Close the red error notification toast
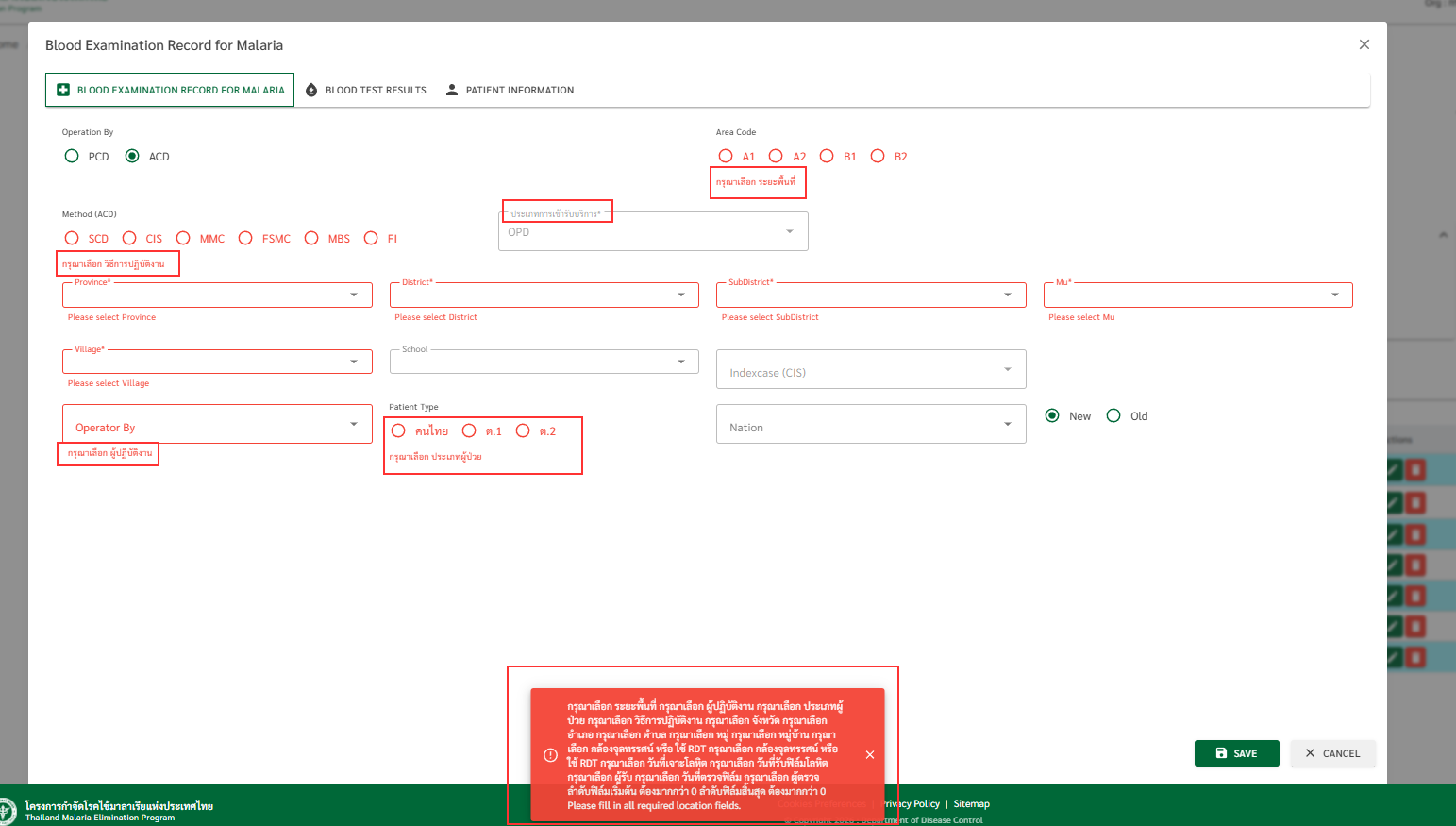Screen dimensions: 1456x826 tap(869, 754)
